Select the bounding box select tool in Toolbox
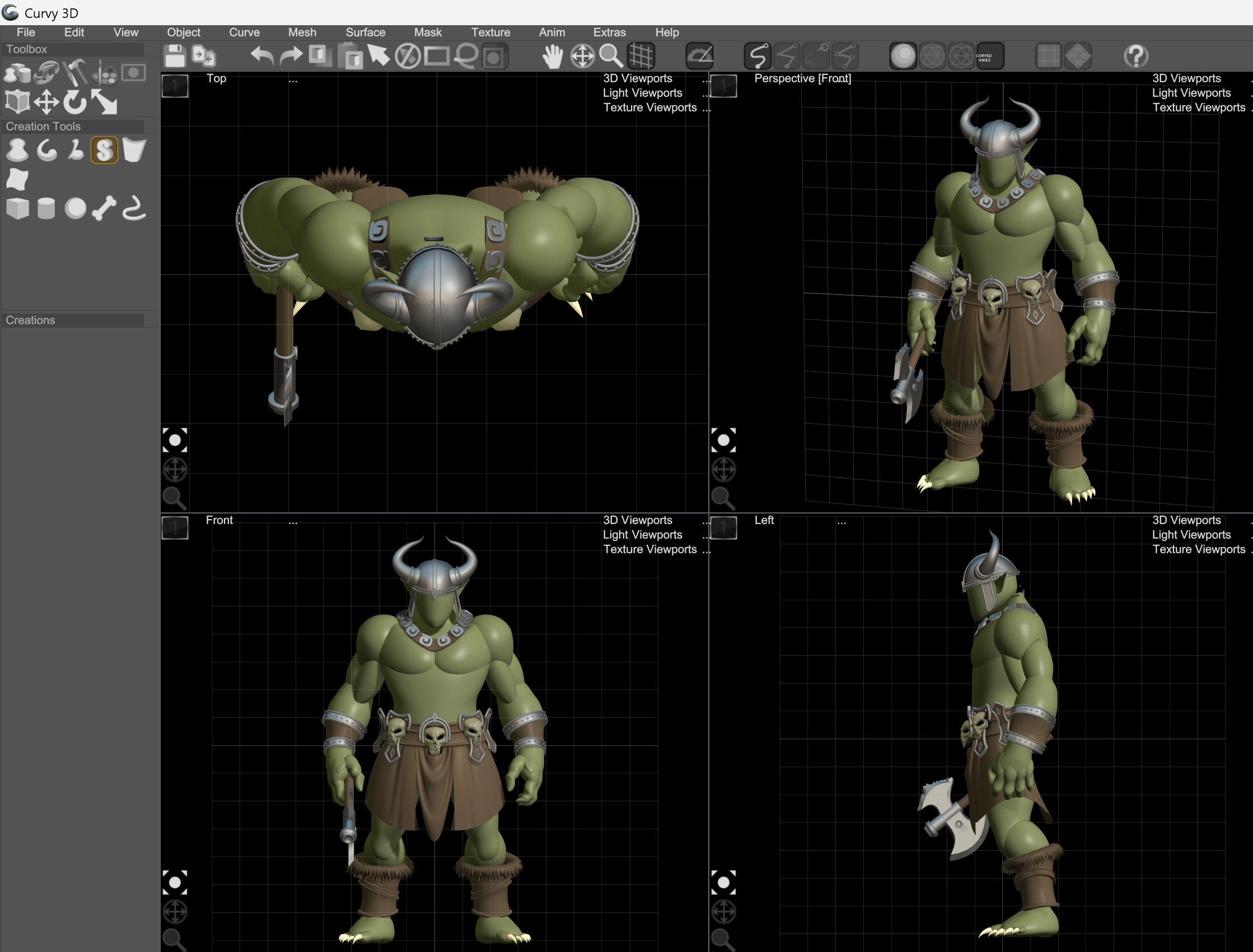 17,102
